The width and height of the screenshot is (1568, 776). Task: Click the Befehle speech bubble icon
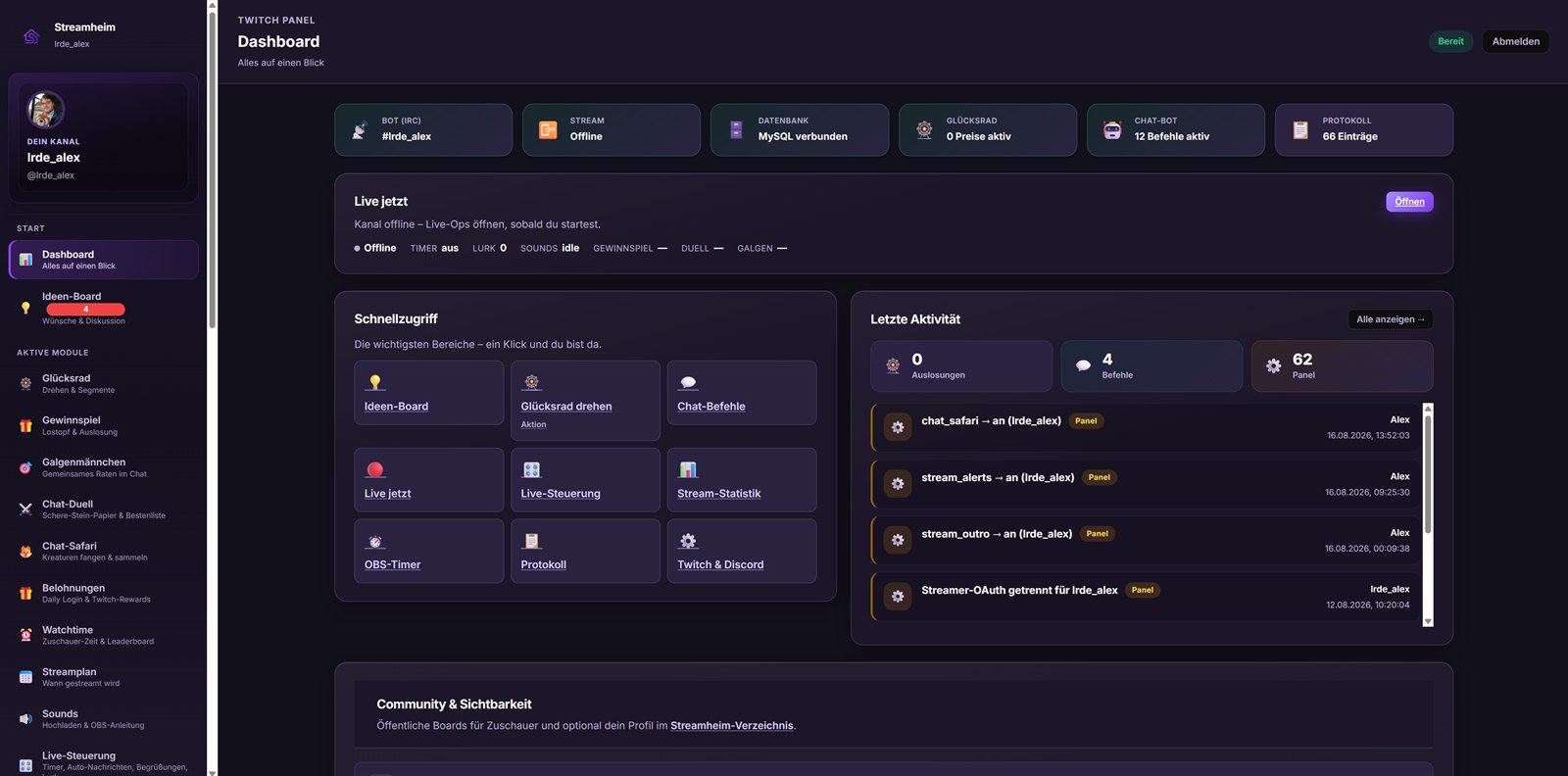coord(1083,365)
